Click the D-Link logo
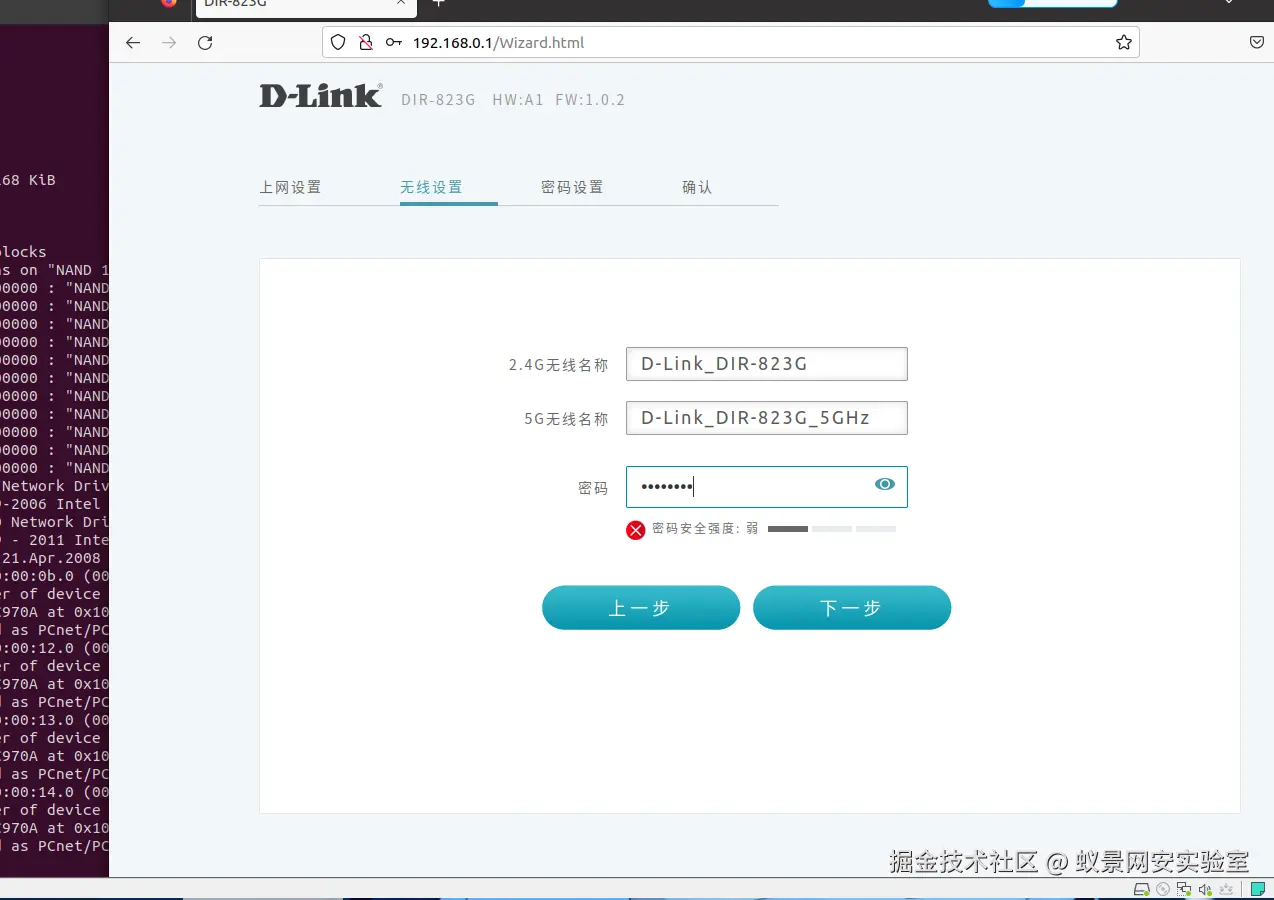 pos(321,96)
